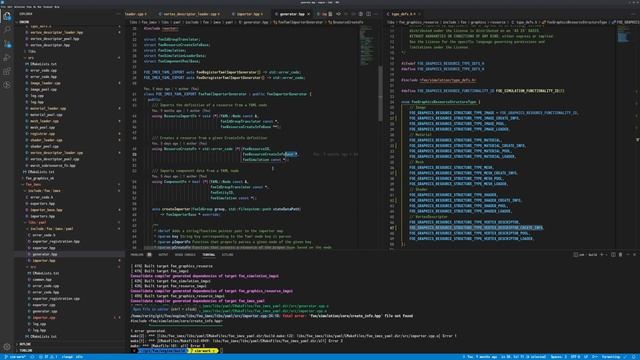This screenshot has height=360, width=640.
Task: Open image_loader.cpp in Explorer
Action: click(x=45, y=83)
